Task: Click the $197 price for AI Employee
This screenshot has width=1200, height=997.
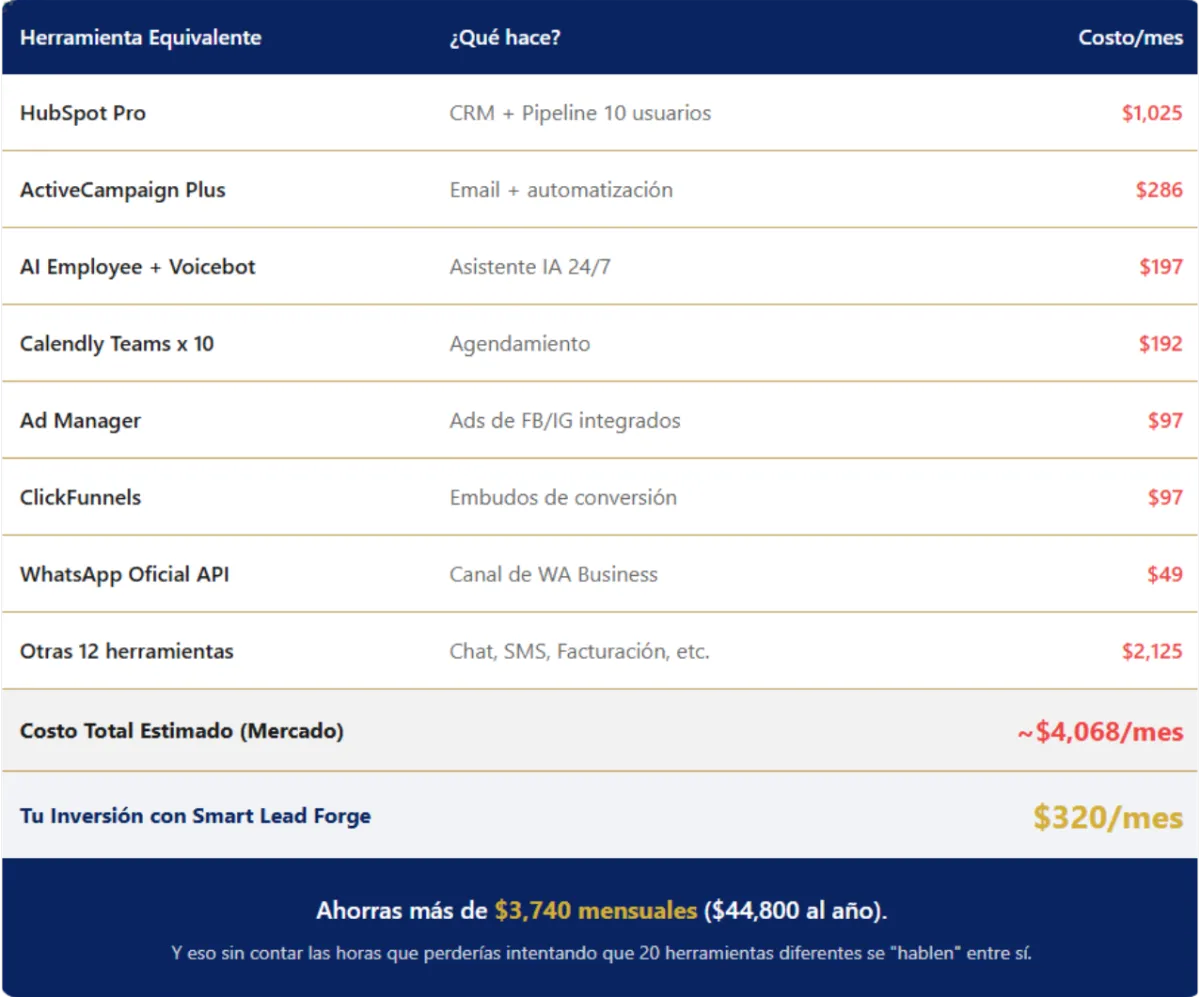Action: (1160, 267)
